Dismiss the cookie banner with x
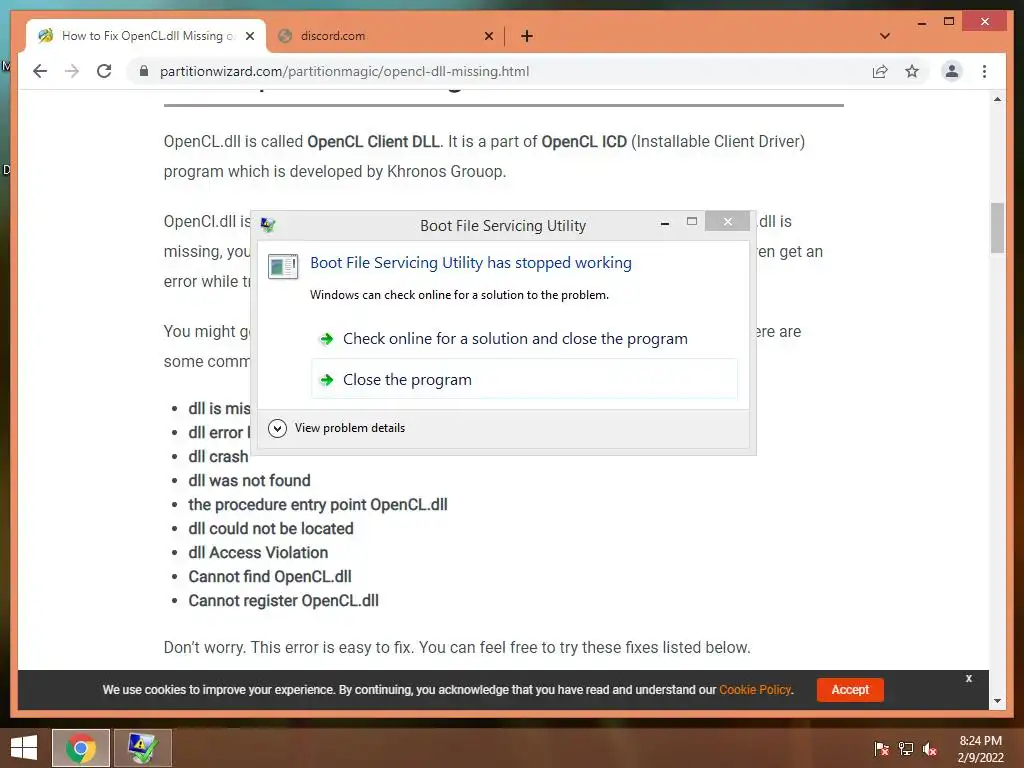The image size is (1024, 768). pos(968,678)
